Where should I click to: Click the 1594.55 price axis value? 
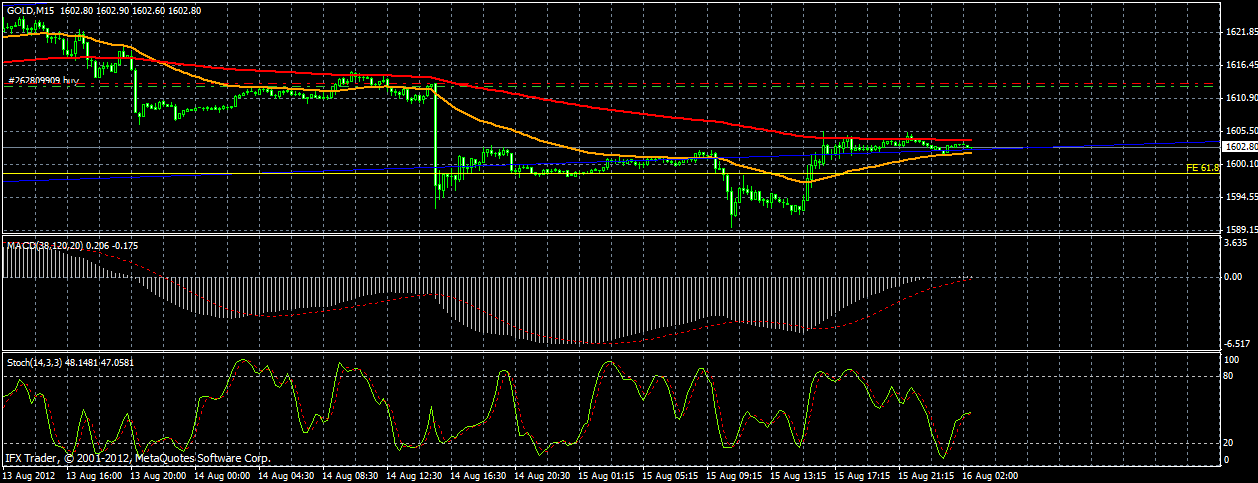pyautogui.click(x=1241, y=196)
